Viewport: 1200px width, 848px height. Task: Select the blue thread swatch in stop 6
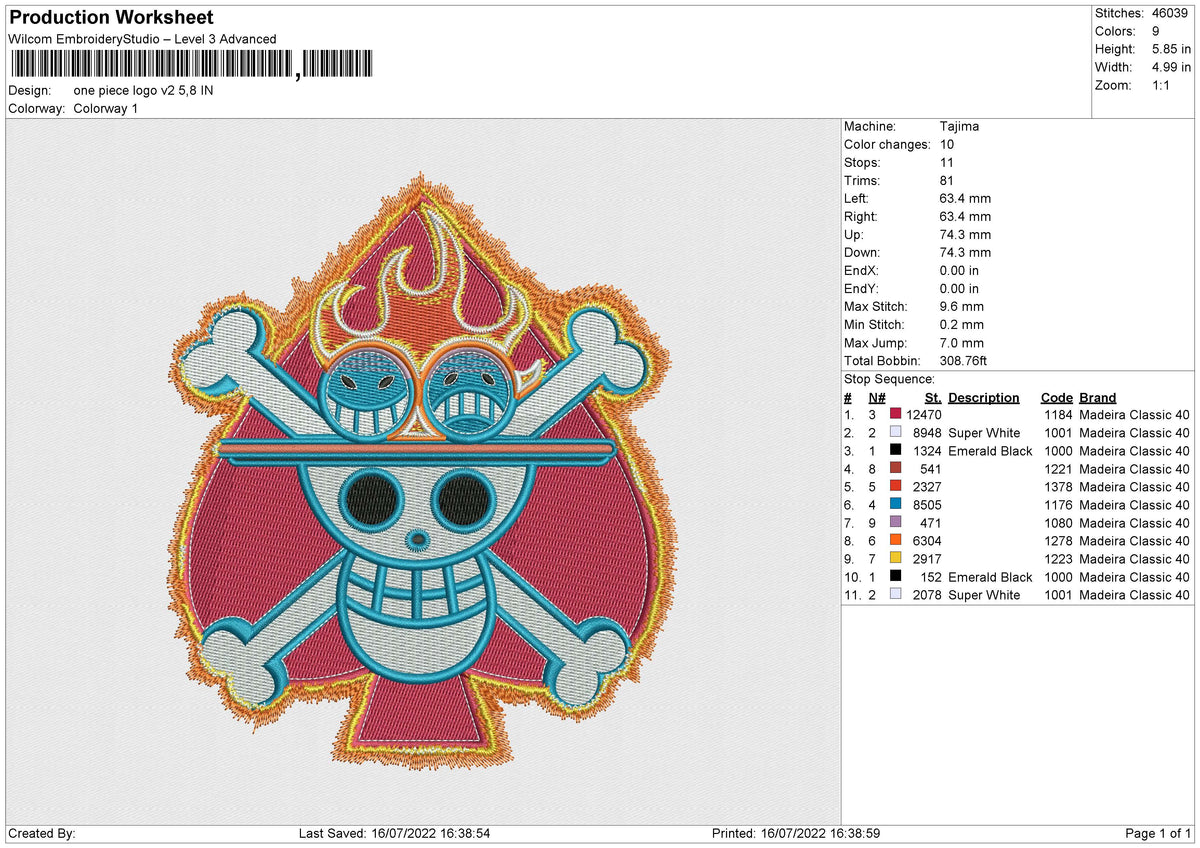tap(895, 505)
